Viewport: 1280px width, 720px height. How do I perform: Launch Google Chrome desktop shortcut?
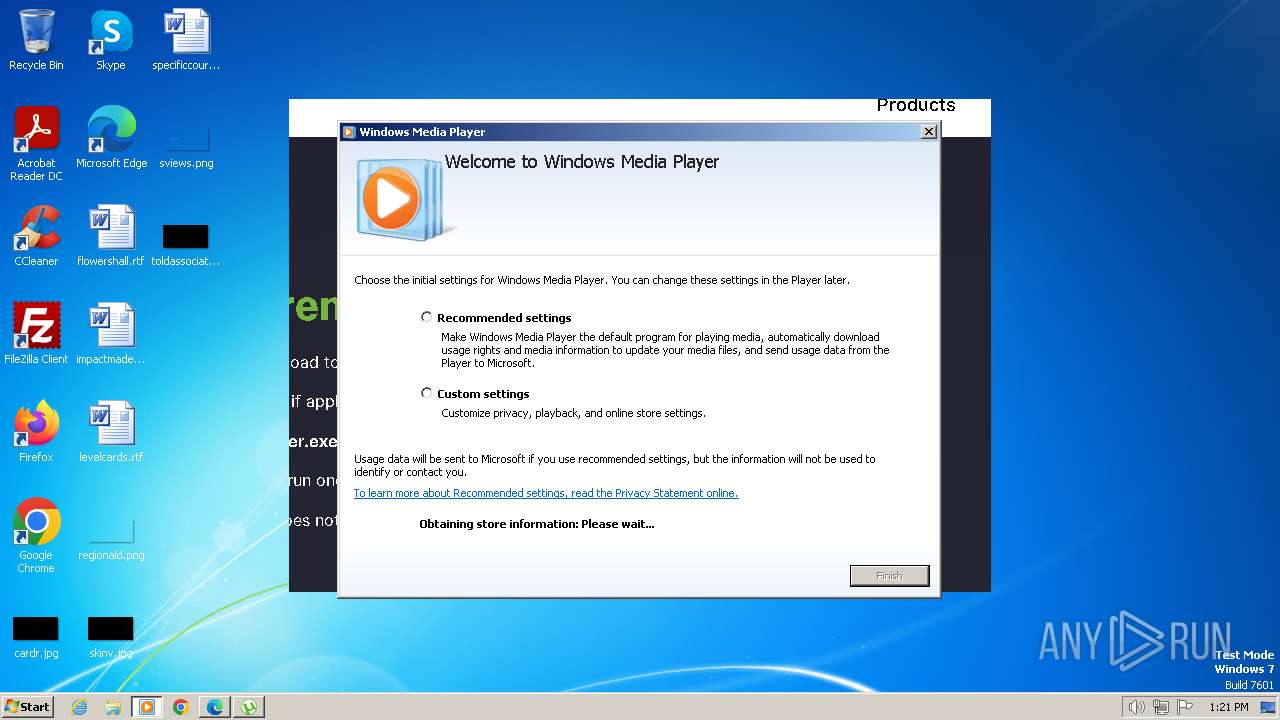(36, 535)
